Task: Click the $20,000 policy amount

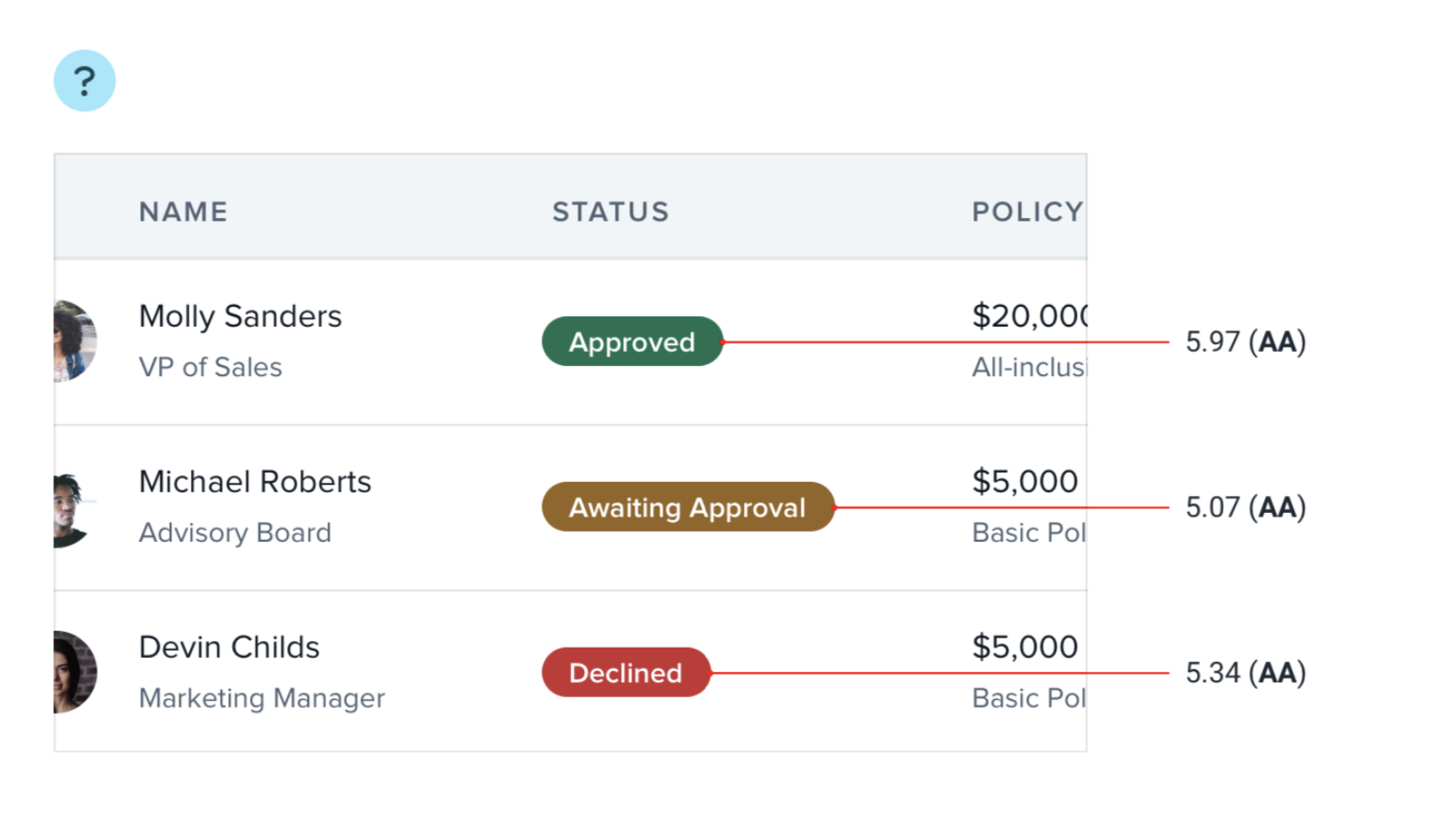Action: (x=1028, y=316)
